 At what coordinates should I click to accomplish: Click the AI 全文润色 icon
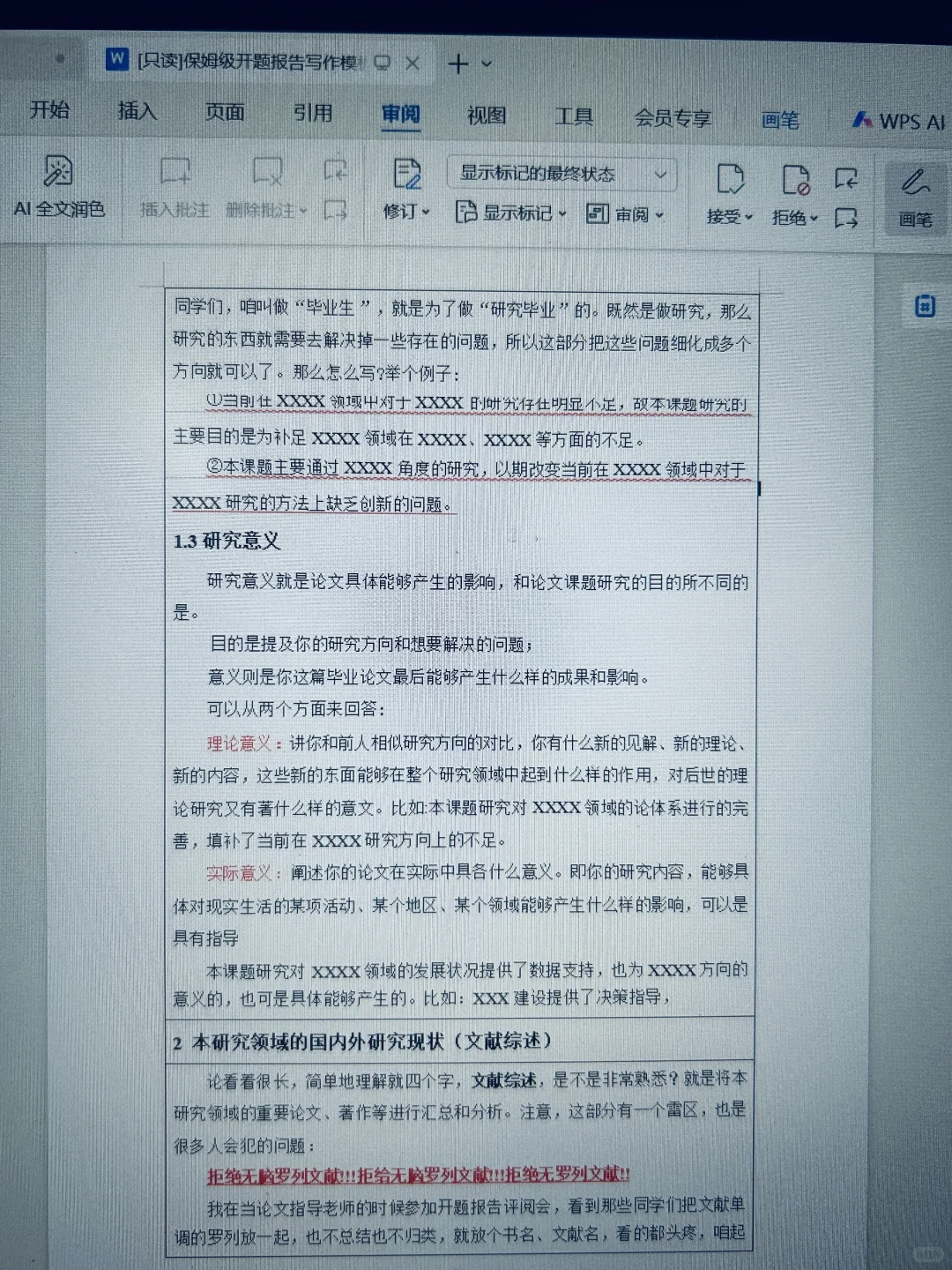click(58, 171)
